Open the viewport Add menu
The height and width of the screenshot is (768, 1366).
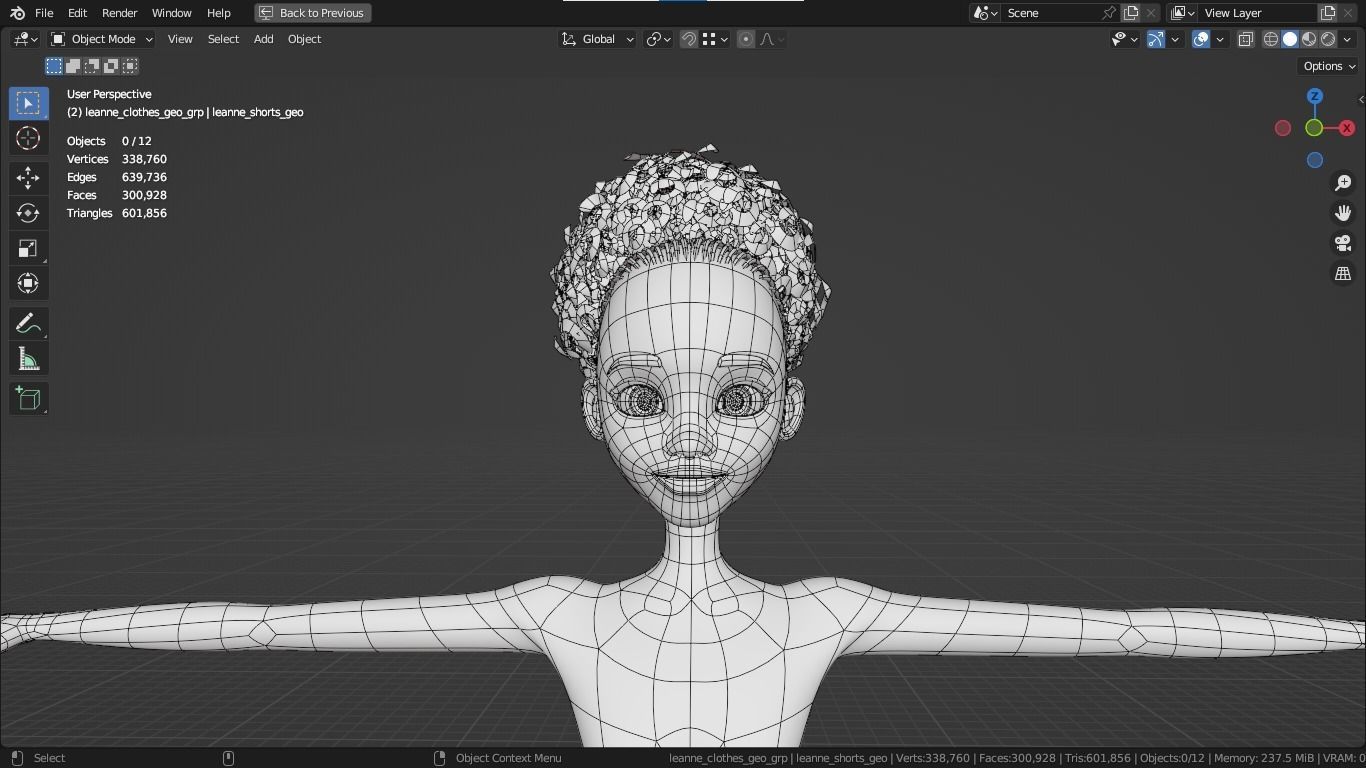tap(263, 39)
